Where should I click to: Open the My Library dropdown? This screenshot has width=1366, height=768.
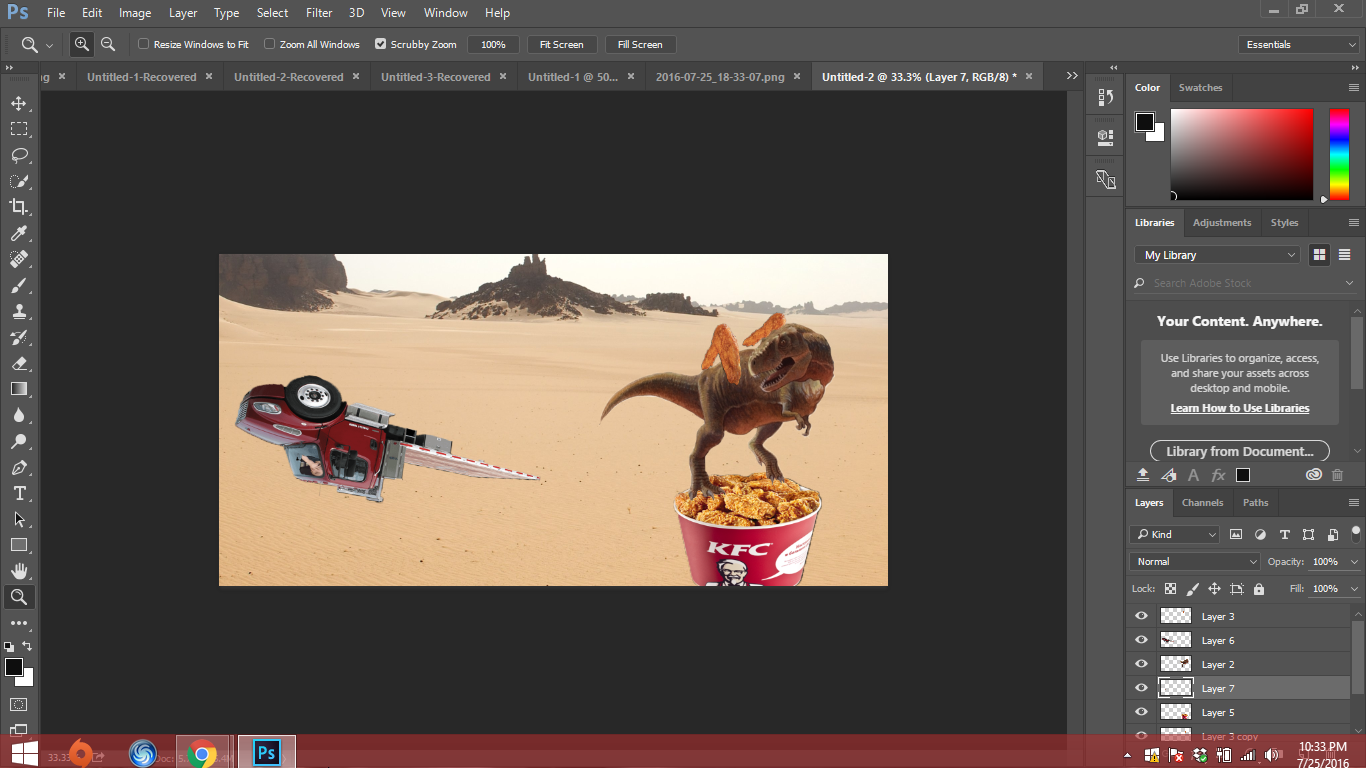click(1217, 255)
